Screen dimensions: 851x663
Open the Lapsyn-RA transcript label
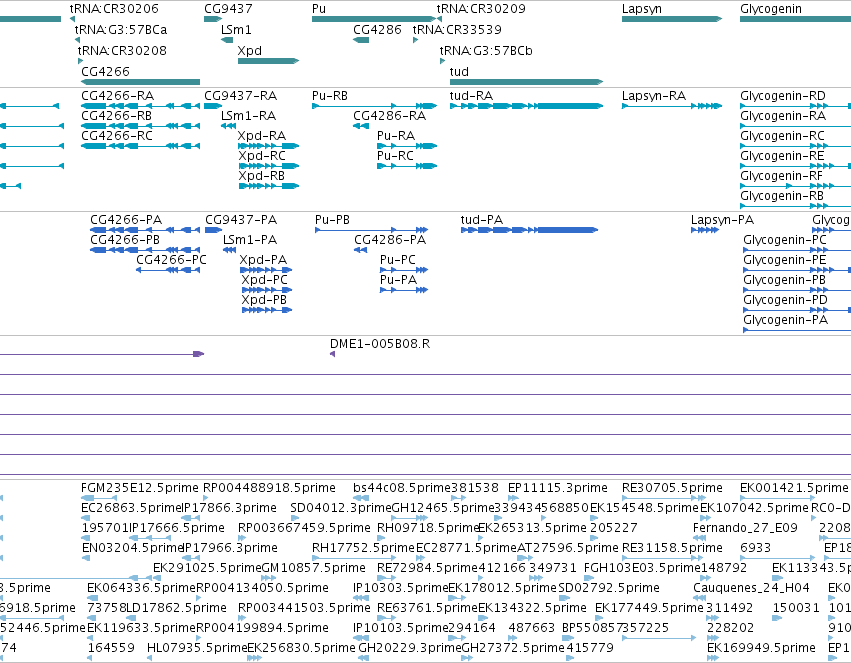point(654,95)
